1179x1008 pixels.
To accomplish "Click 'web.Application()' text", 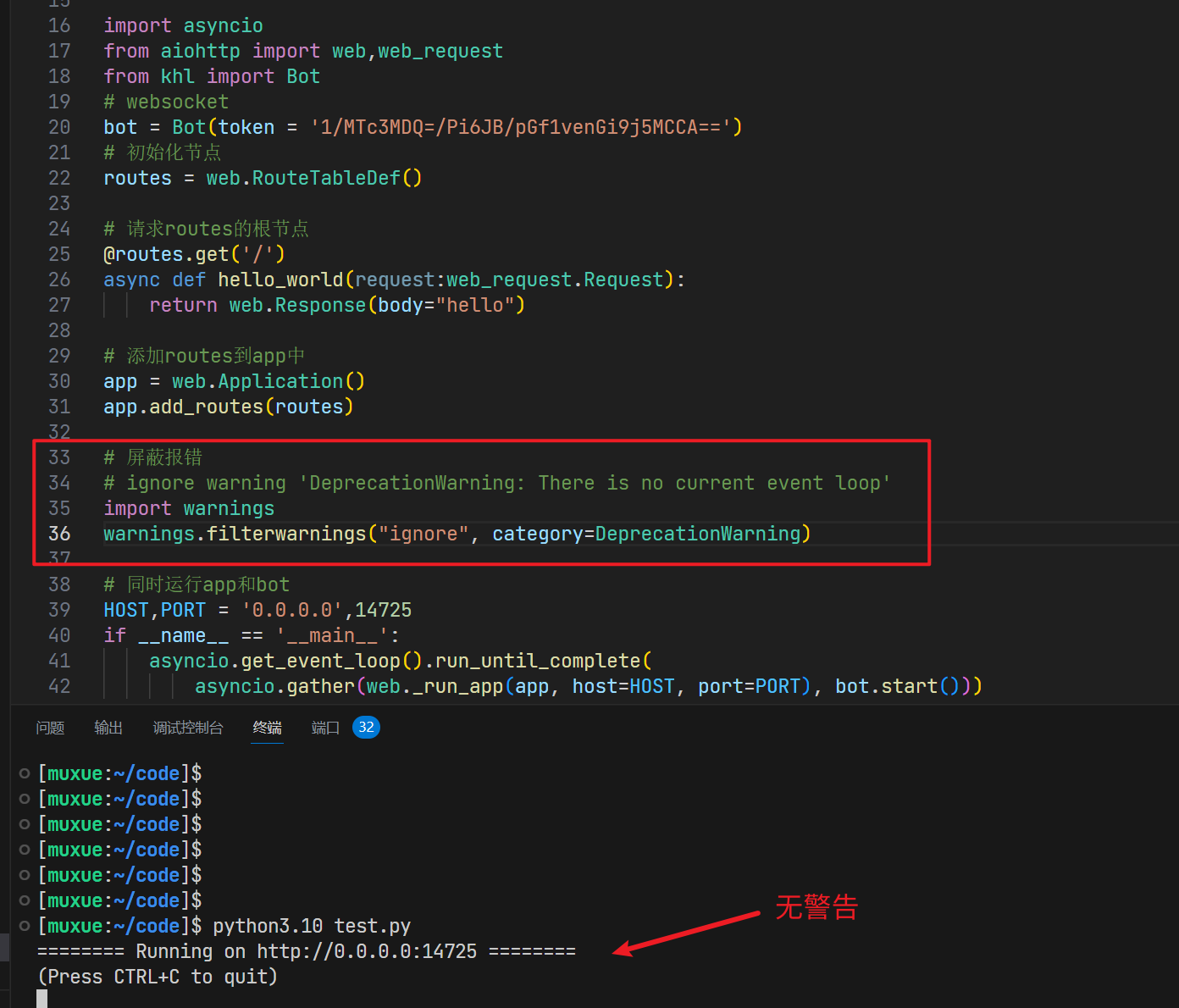I will (268, 381).
